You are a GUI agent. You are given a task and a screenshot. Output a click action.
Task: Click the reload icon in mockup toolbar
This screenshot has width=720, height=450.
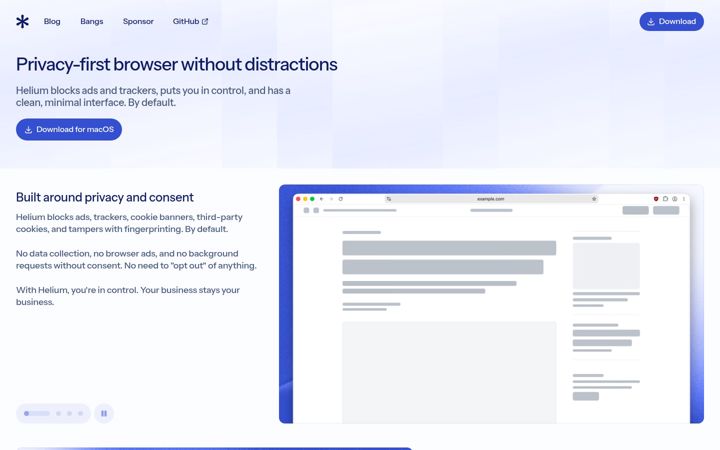coord(341,199)
